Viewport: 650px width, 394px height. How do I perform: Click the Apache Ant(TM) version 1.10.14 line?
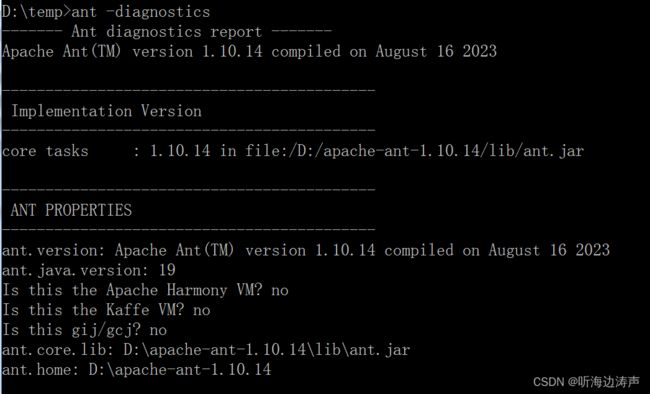[249, 51]
